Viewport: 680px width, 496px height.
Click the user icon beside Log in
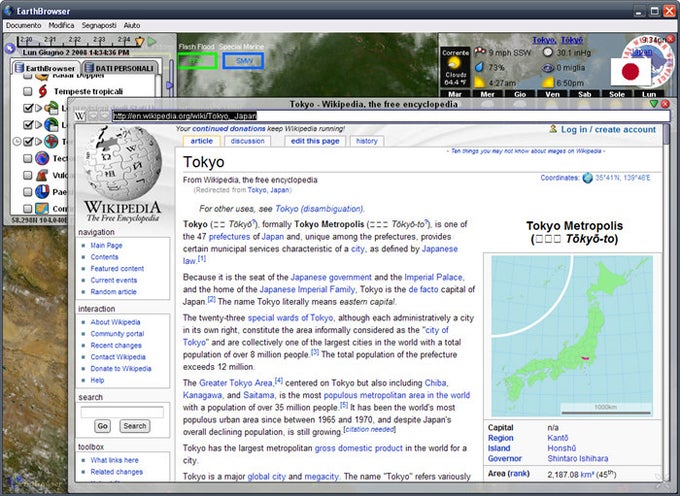pos(553,129)
